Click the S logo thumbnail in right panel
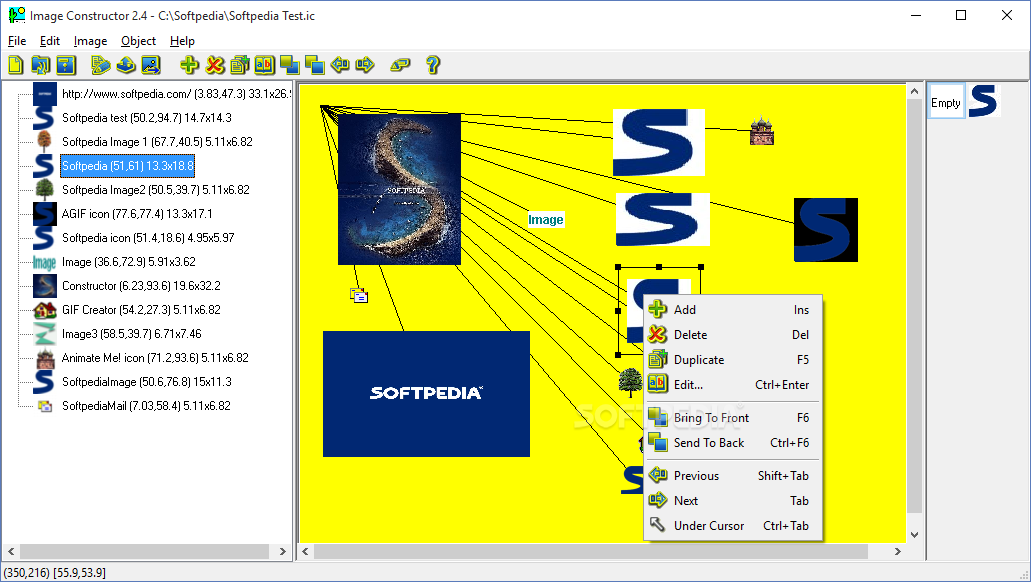The width and height of the screenshot is (1031, 582). tap(982, 101)
